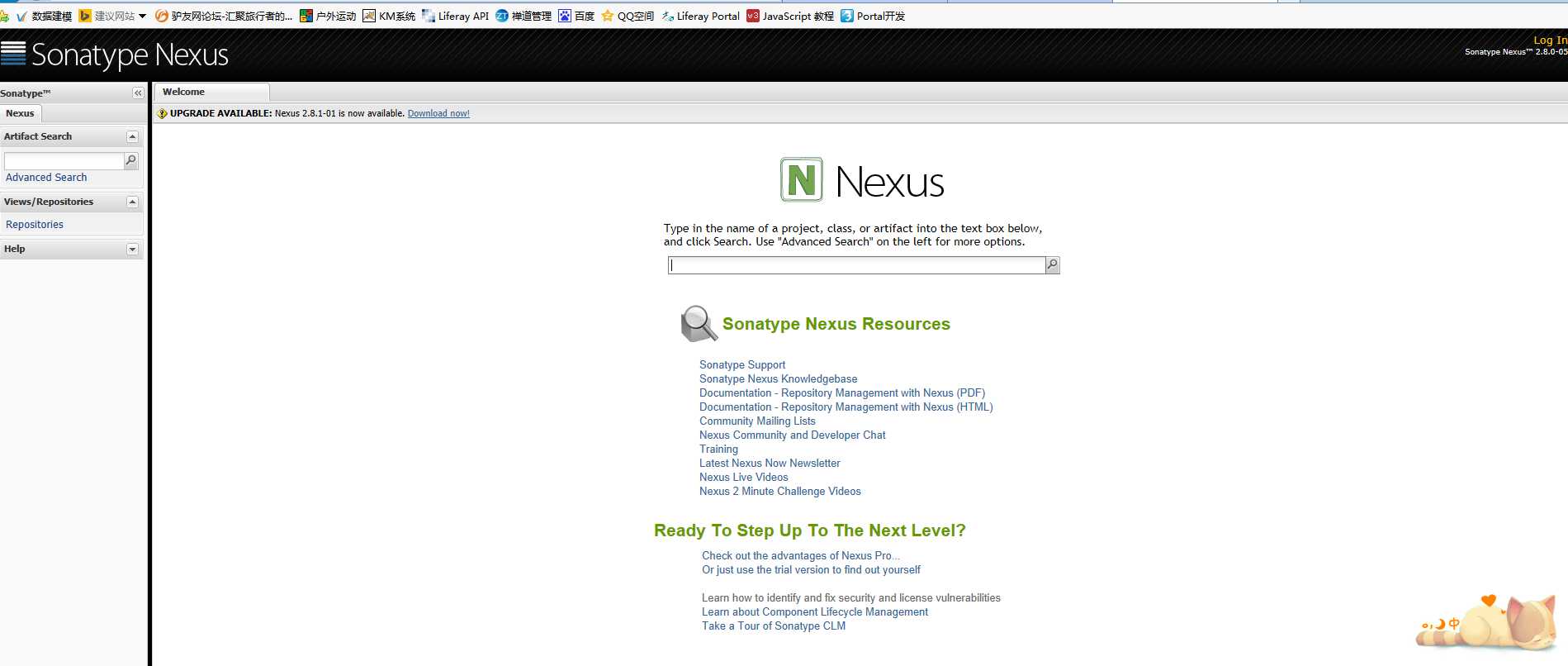Open the 禅道管理 bookmark
Screen dimensions: 1568x666
[523, 16]
